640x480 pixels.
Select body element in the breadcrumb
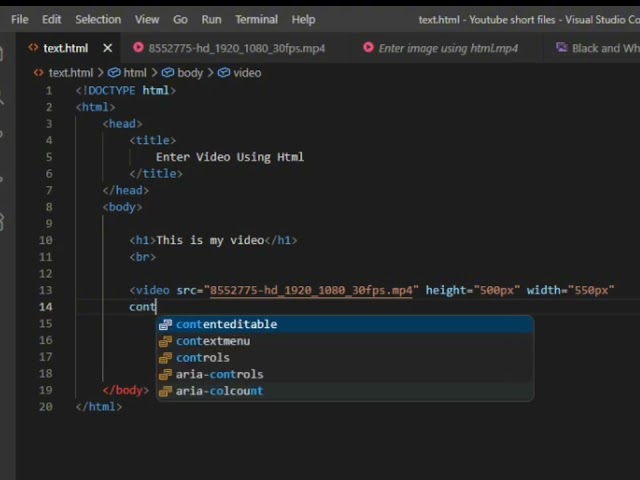[190, 73]
